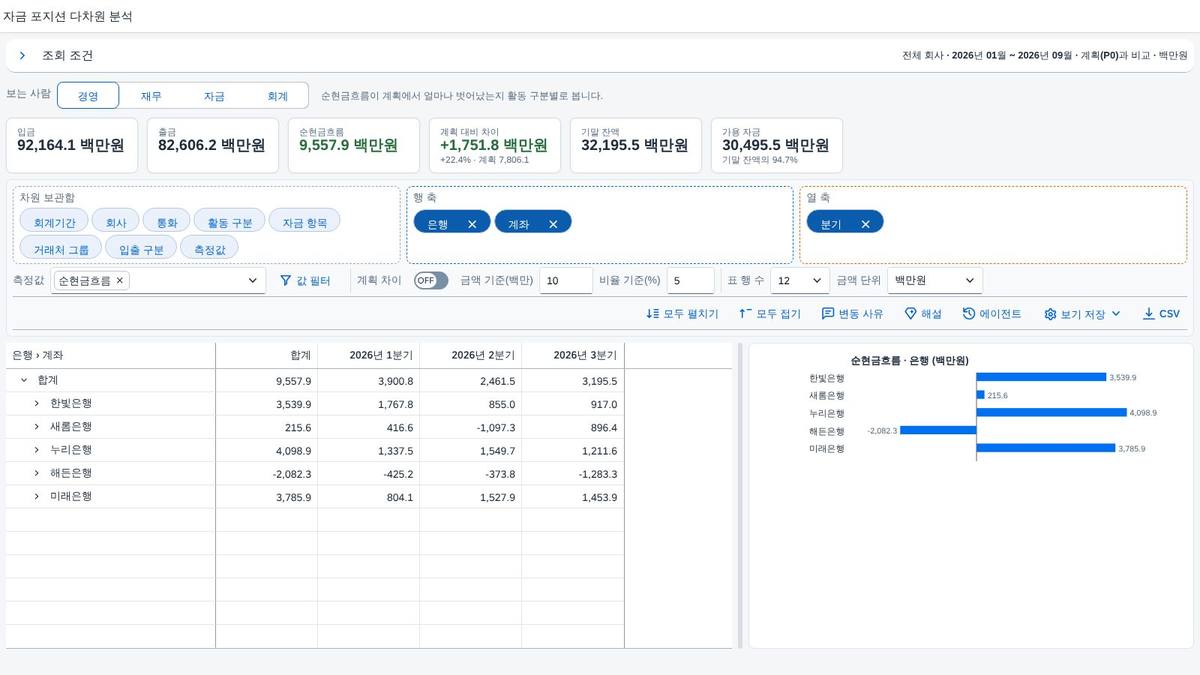
Task: Click the 출금 KPI card
Action: (213, 145)
